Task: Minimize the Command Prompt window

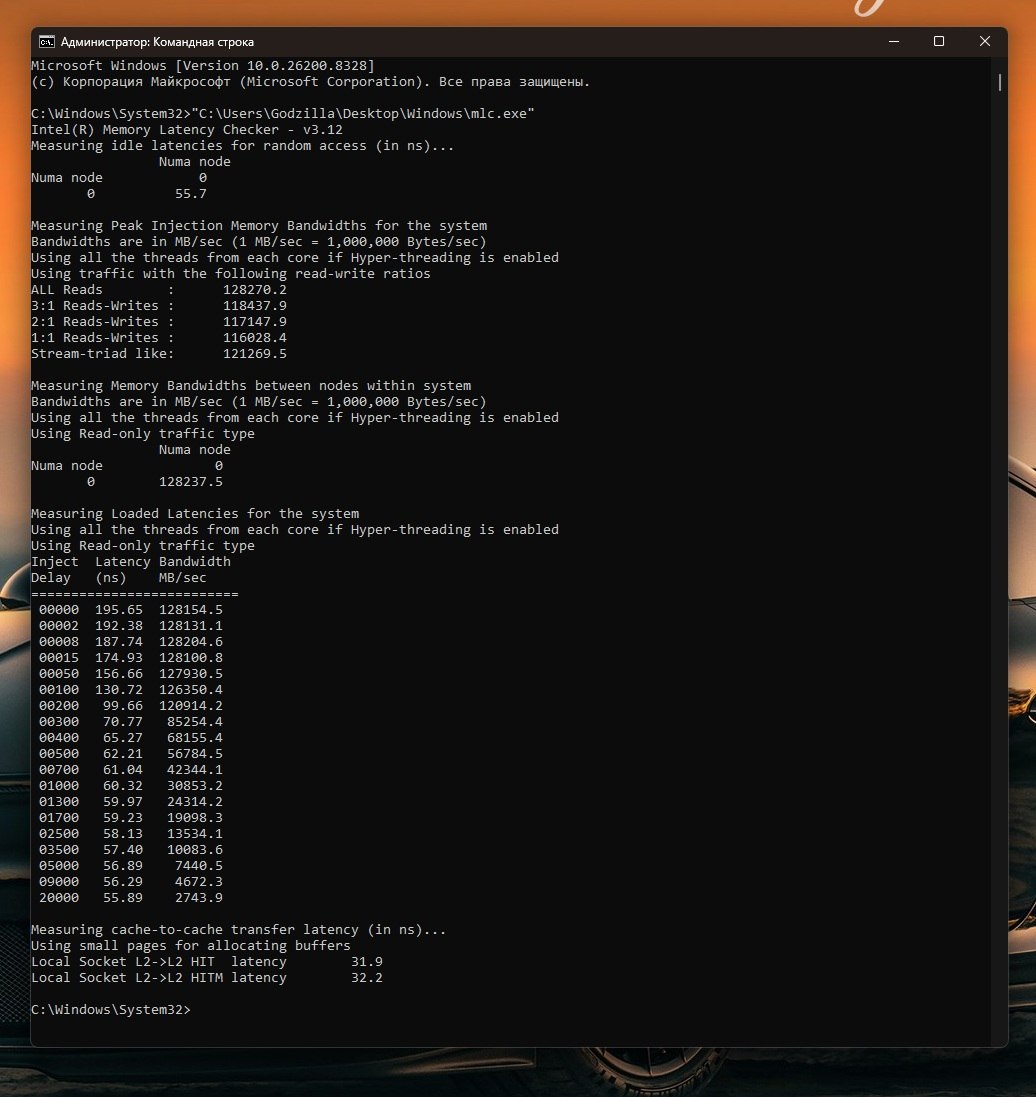Action: click(x=893, y=42)
